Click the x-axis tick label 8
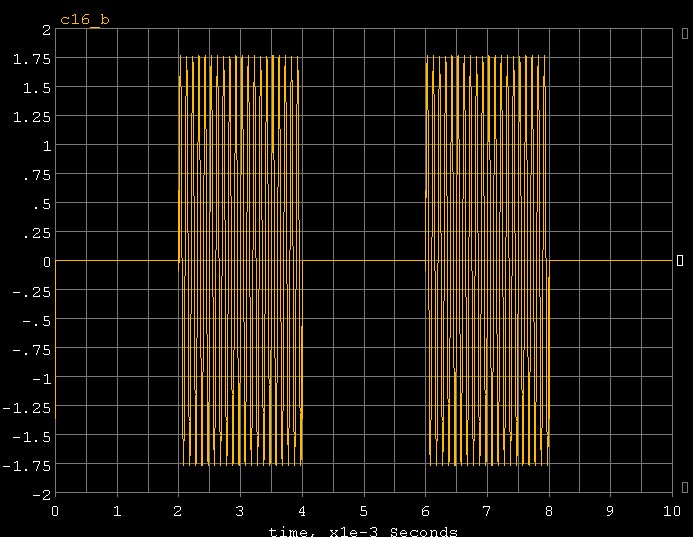The width and height of the screenshot is (693, 537). 549,511
